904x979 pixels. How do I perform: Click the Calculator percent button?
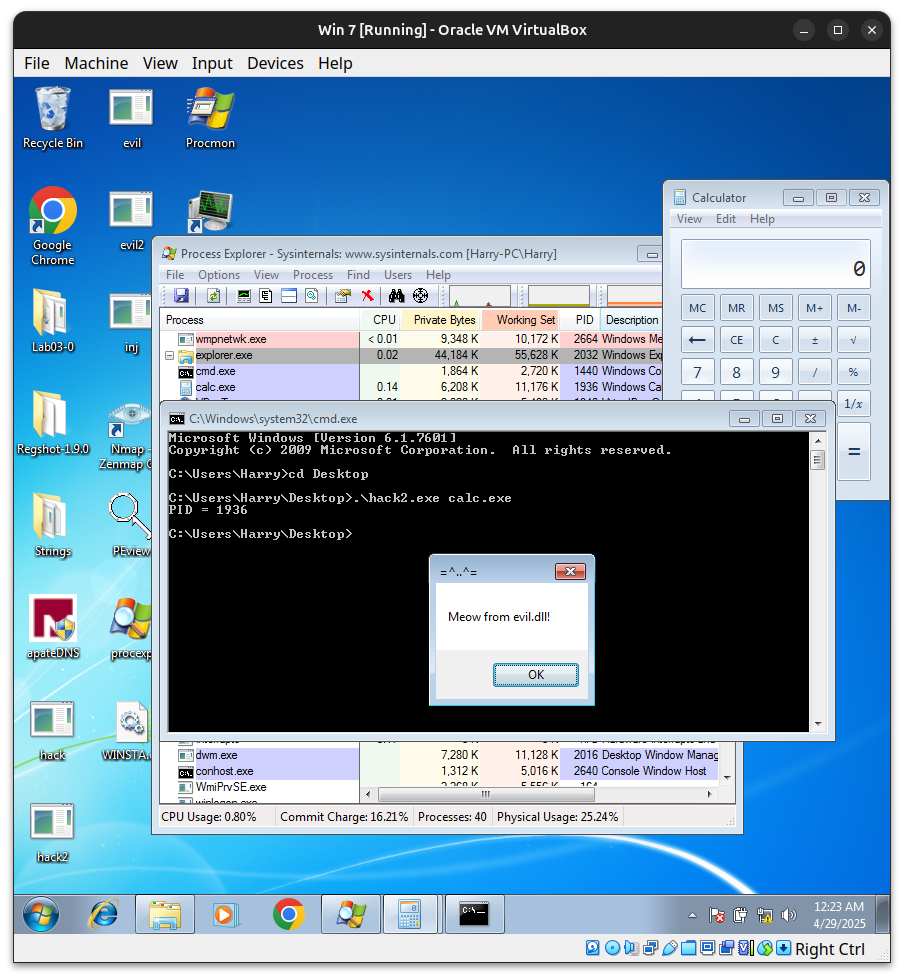853,373
